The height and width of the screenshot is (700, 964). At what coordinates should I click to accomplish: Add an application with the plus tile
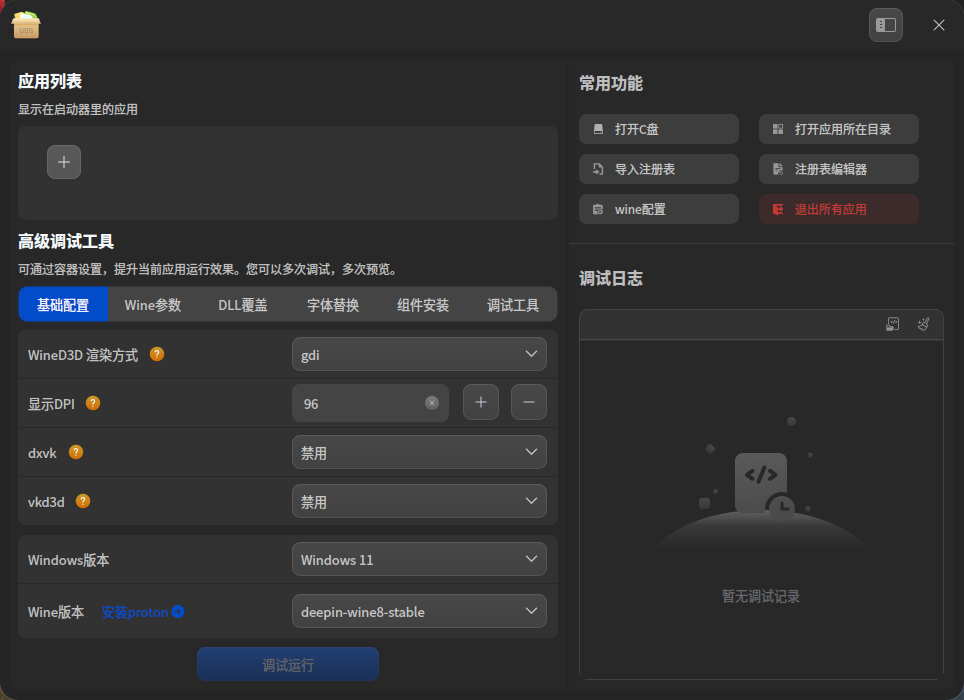[x=64, y=162]
